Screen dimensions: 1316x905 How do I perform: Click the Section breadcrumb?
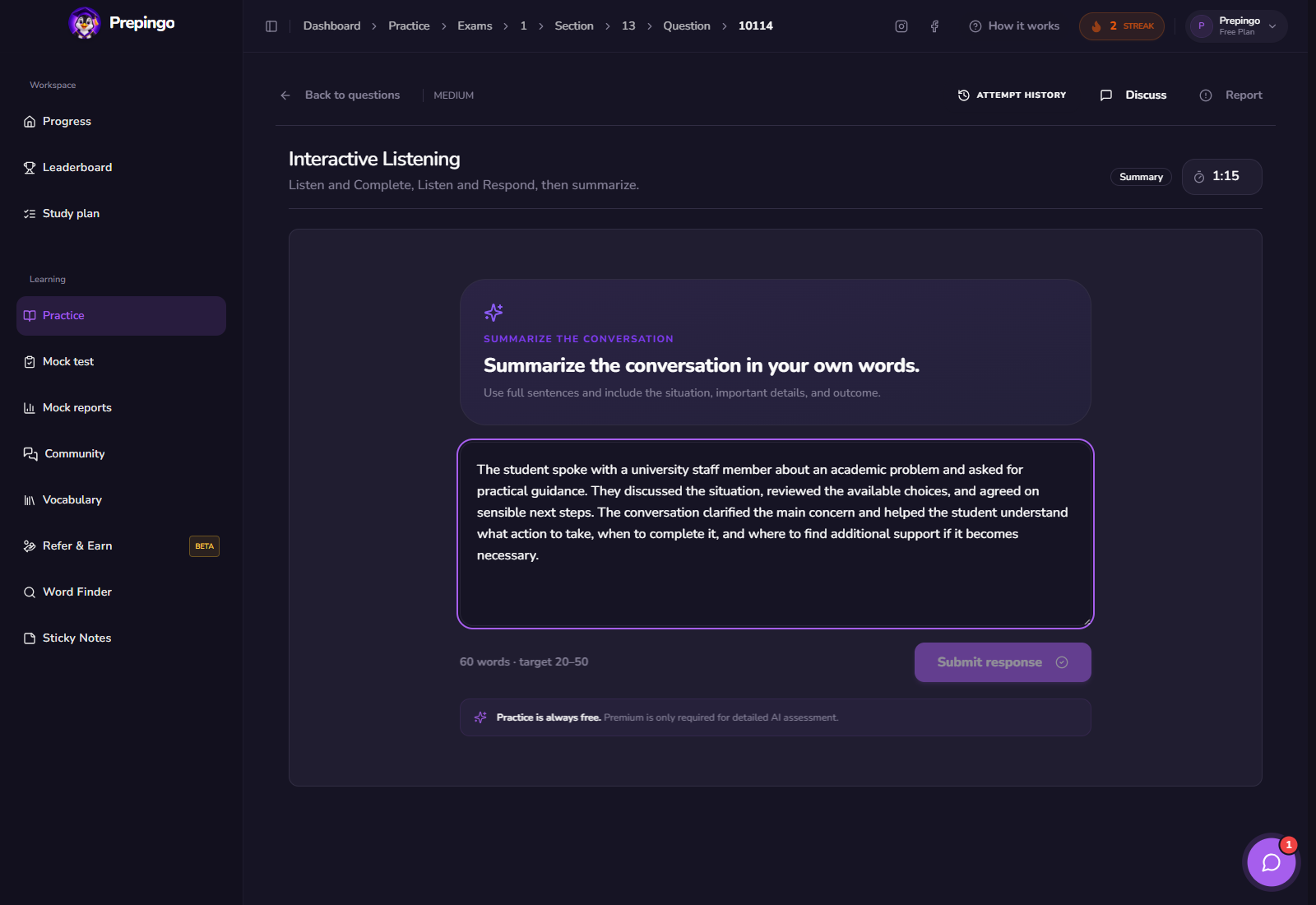point(574,26)
